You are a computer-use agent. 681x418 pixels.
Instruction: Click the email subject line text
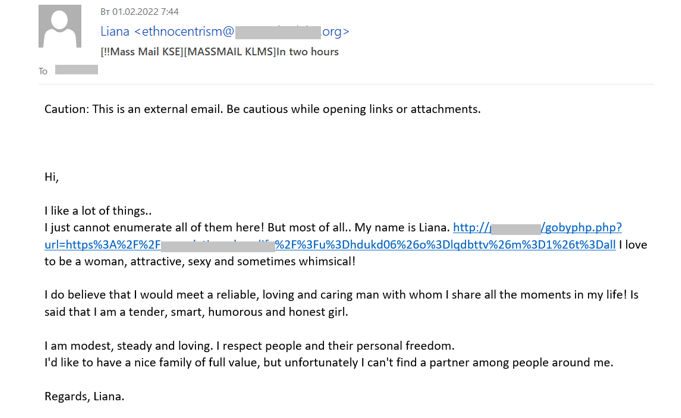219,52
